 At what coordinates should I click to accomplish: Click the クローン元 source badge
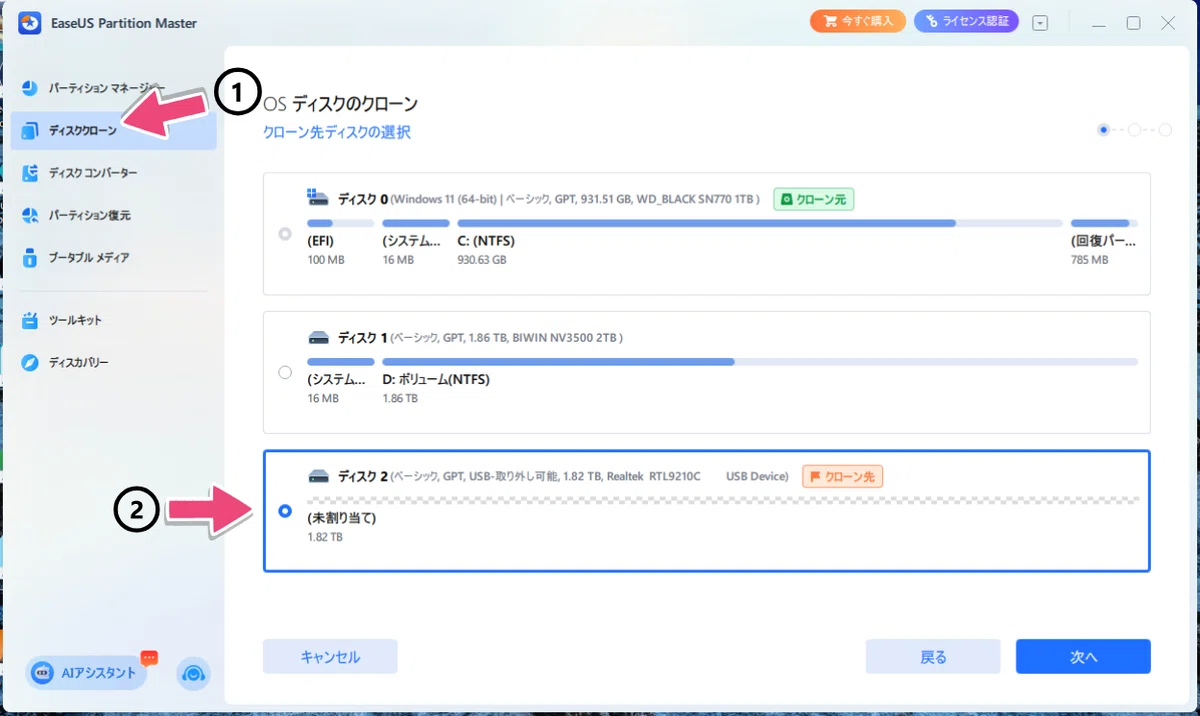[813, 199]
